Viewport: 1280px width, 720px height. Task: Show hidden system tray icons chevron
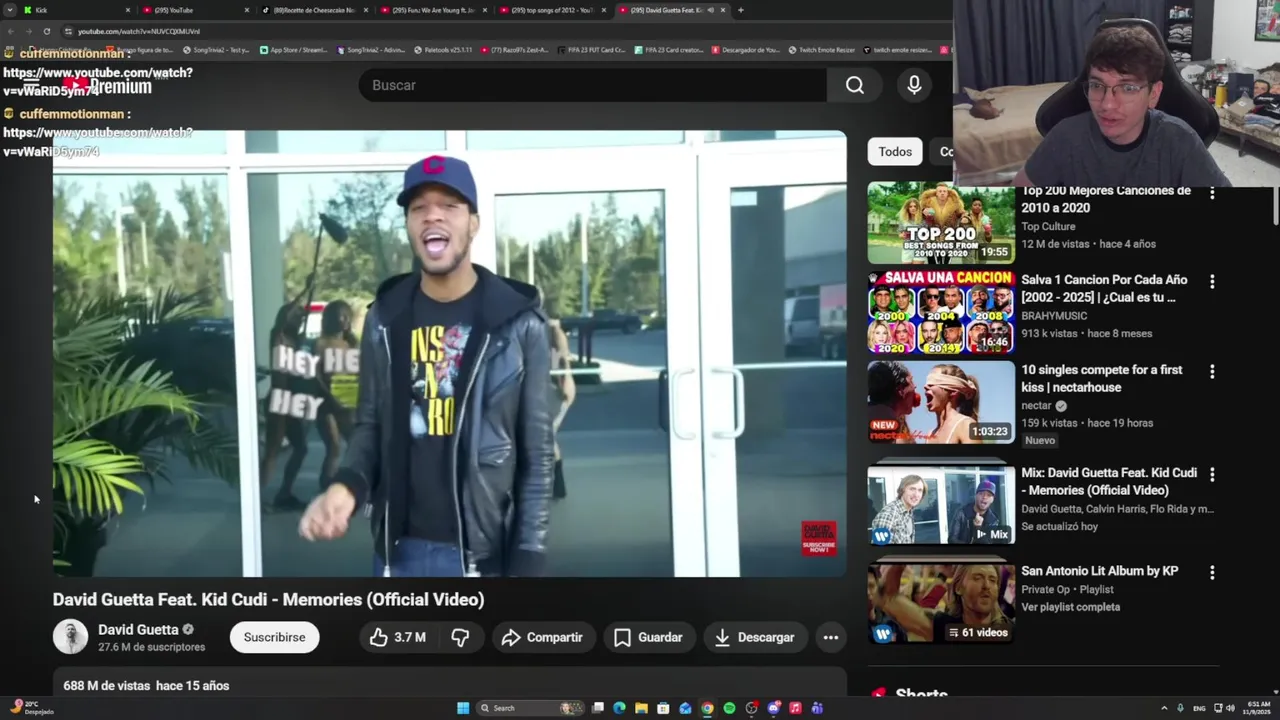(x=1164, y=708)
